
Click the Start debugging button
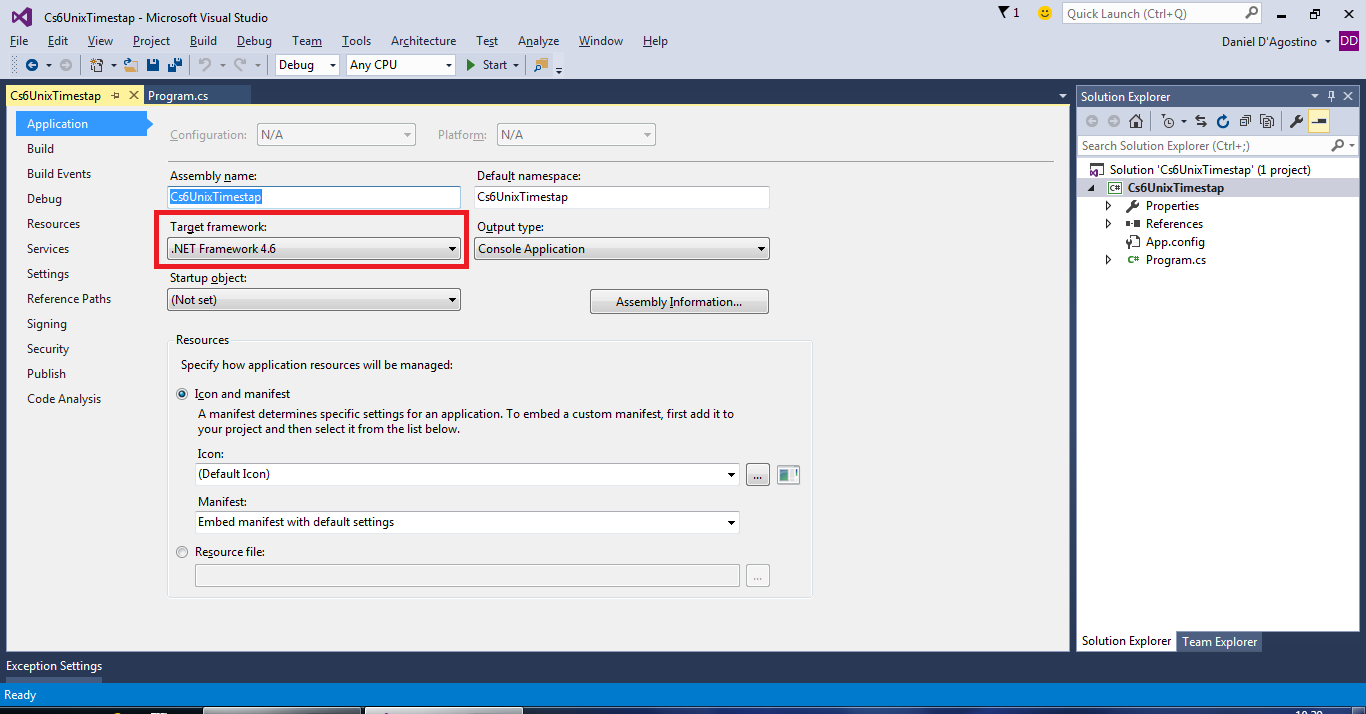coord(486,65)
